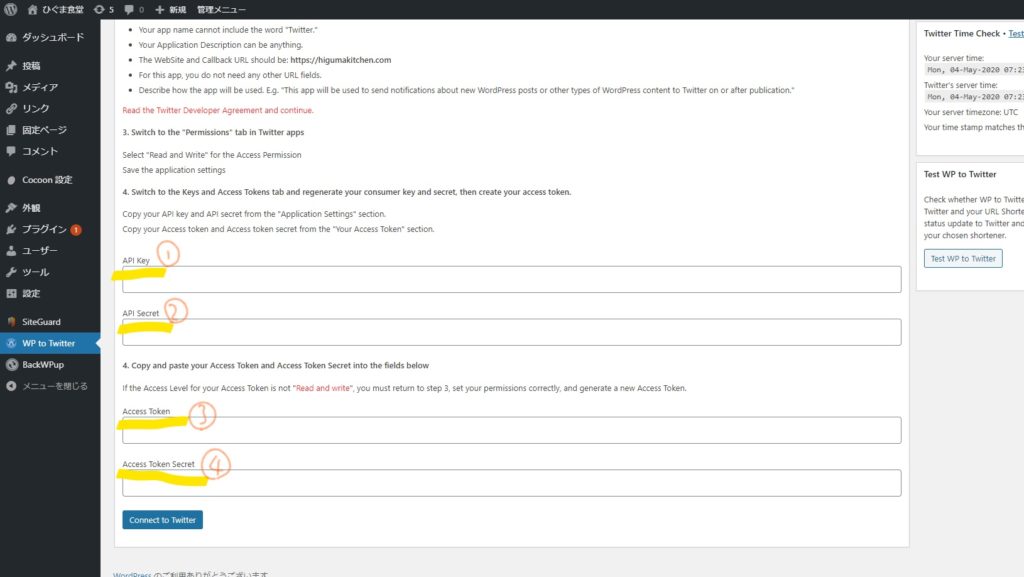Open the SiteGuard menu item
The width and height of the screenshot is (1024, 577).
[50, 321]
